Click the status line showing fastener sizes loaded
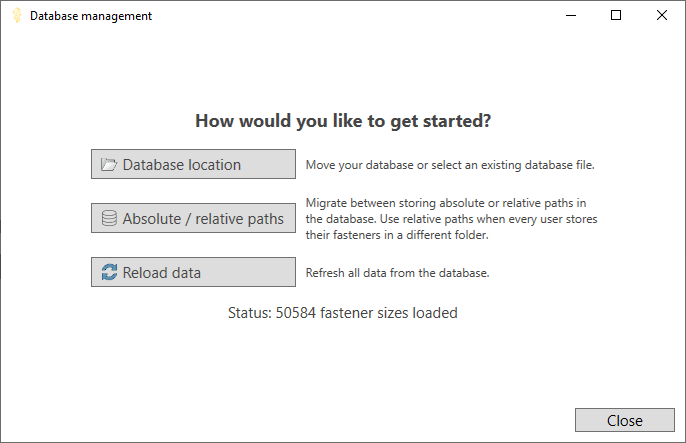This screenshot has width=686, height=443. [x=343, y=313]
